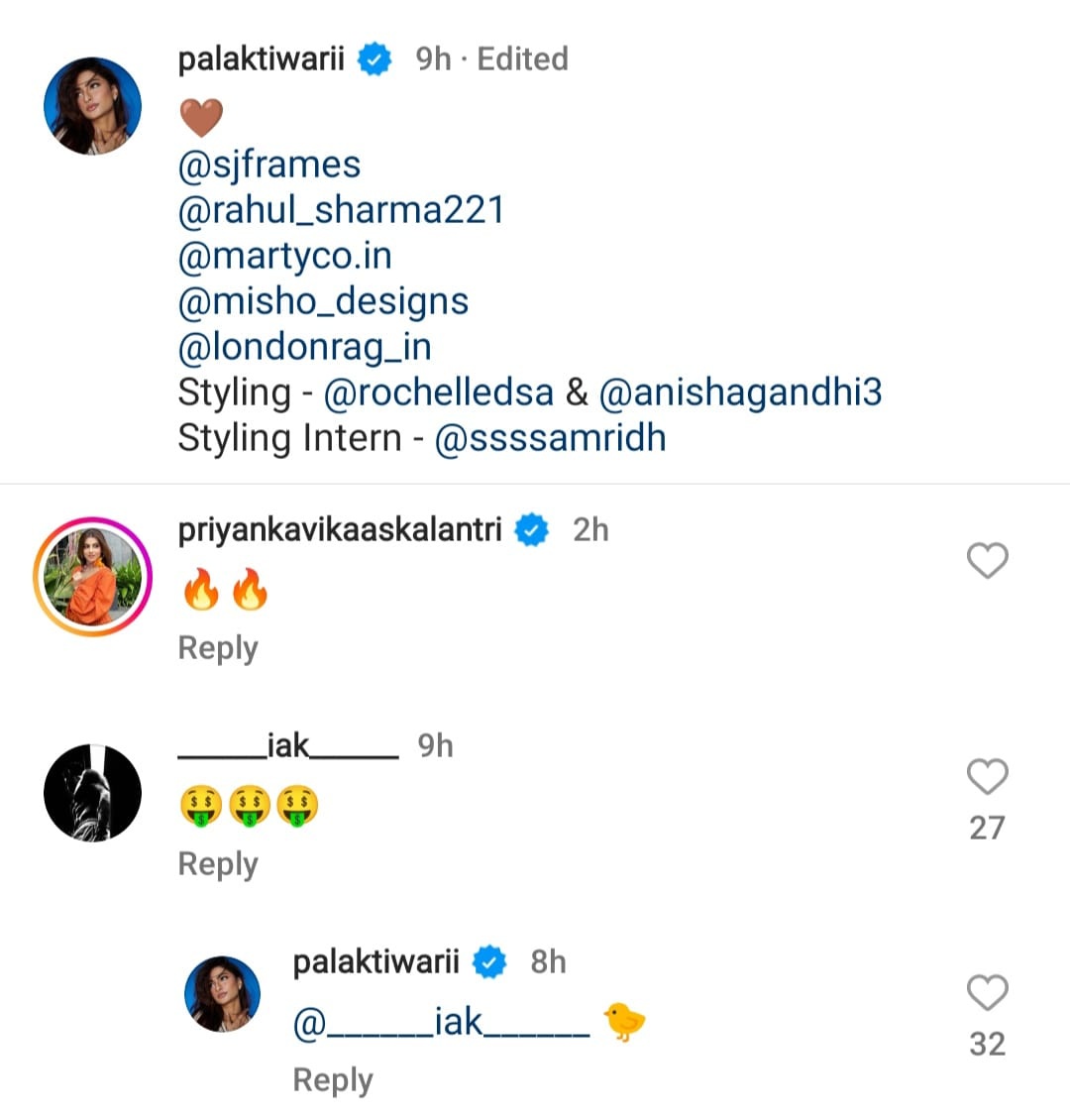View priyankavikaaskalantri's story avatar
This screenshot has height=1120, width=1070.
[93, 575]
